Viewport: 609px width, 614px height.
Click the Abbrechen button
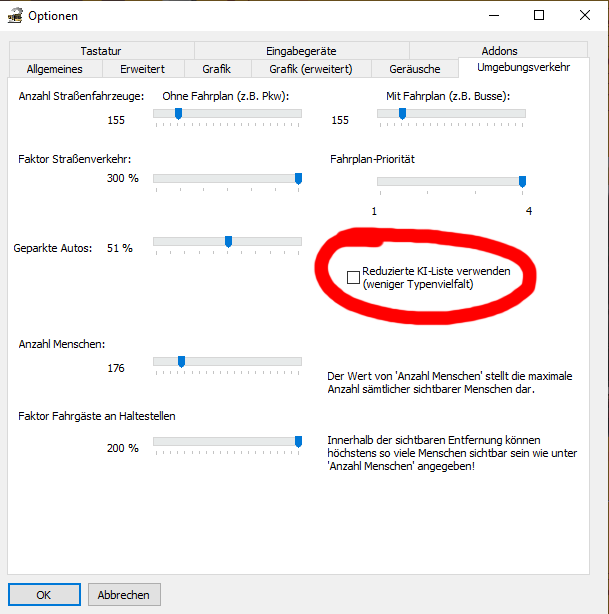coord(124,594)
